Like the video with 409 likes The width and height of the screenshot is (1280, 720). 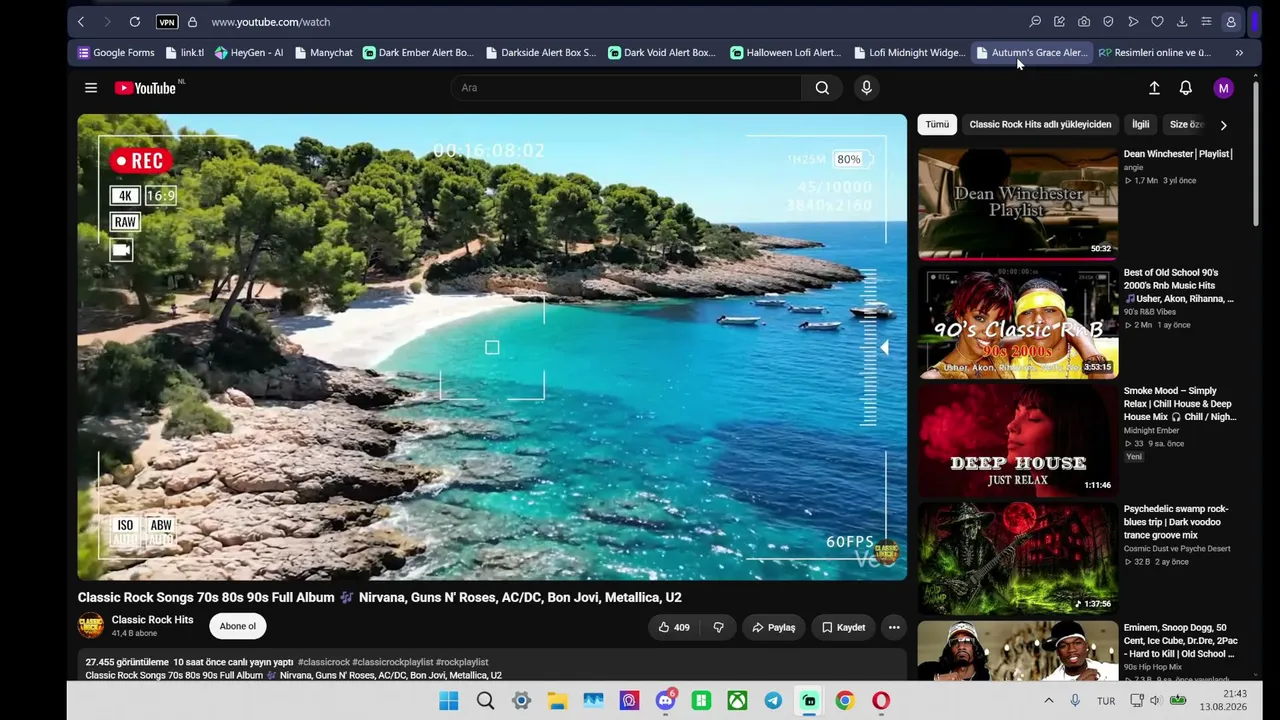pos(674,627)
